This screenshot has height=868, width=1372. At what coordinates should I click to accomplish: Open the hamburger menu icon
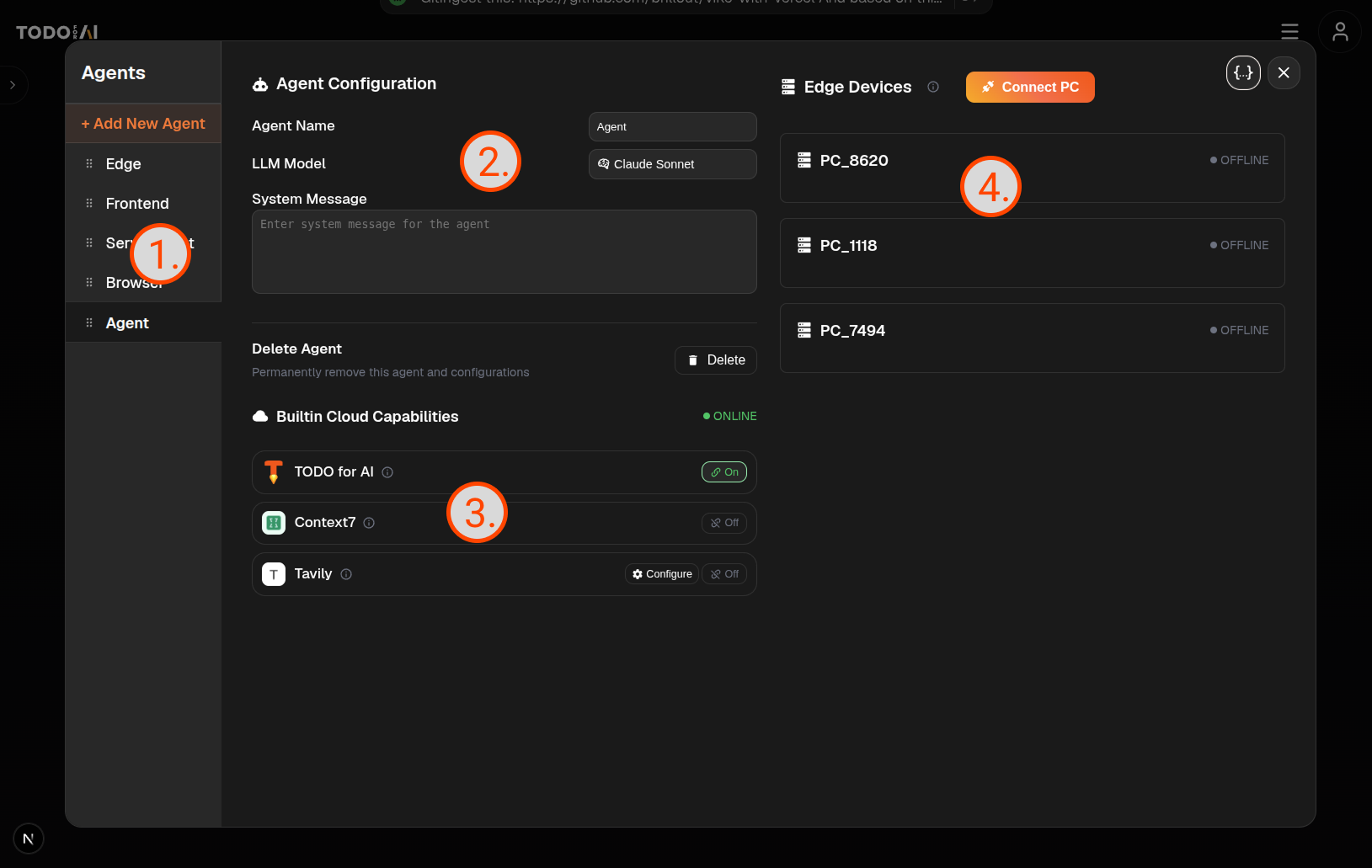coord(1289,32)
